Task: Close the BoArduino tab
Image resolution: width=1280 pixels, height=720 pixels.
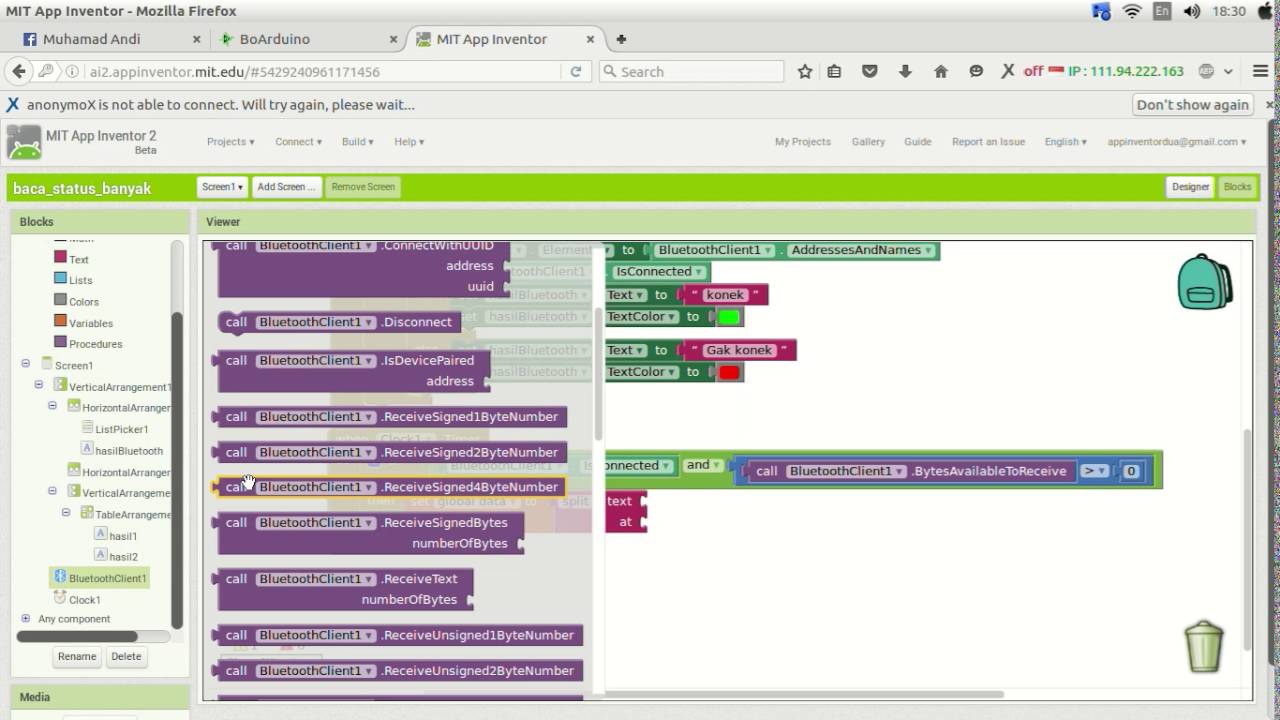Action: coord(393,39)
